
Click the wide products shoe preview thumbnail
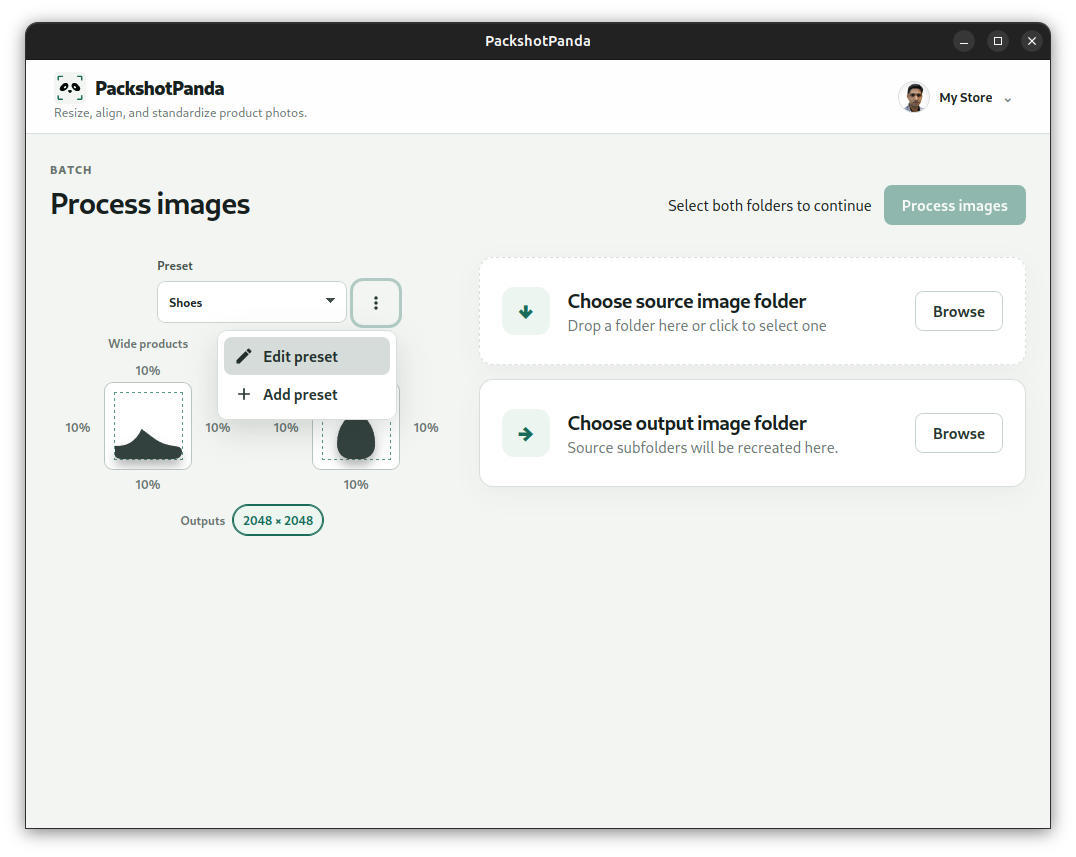tap(148, 426)
